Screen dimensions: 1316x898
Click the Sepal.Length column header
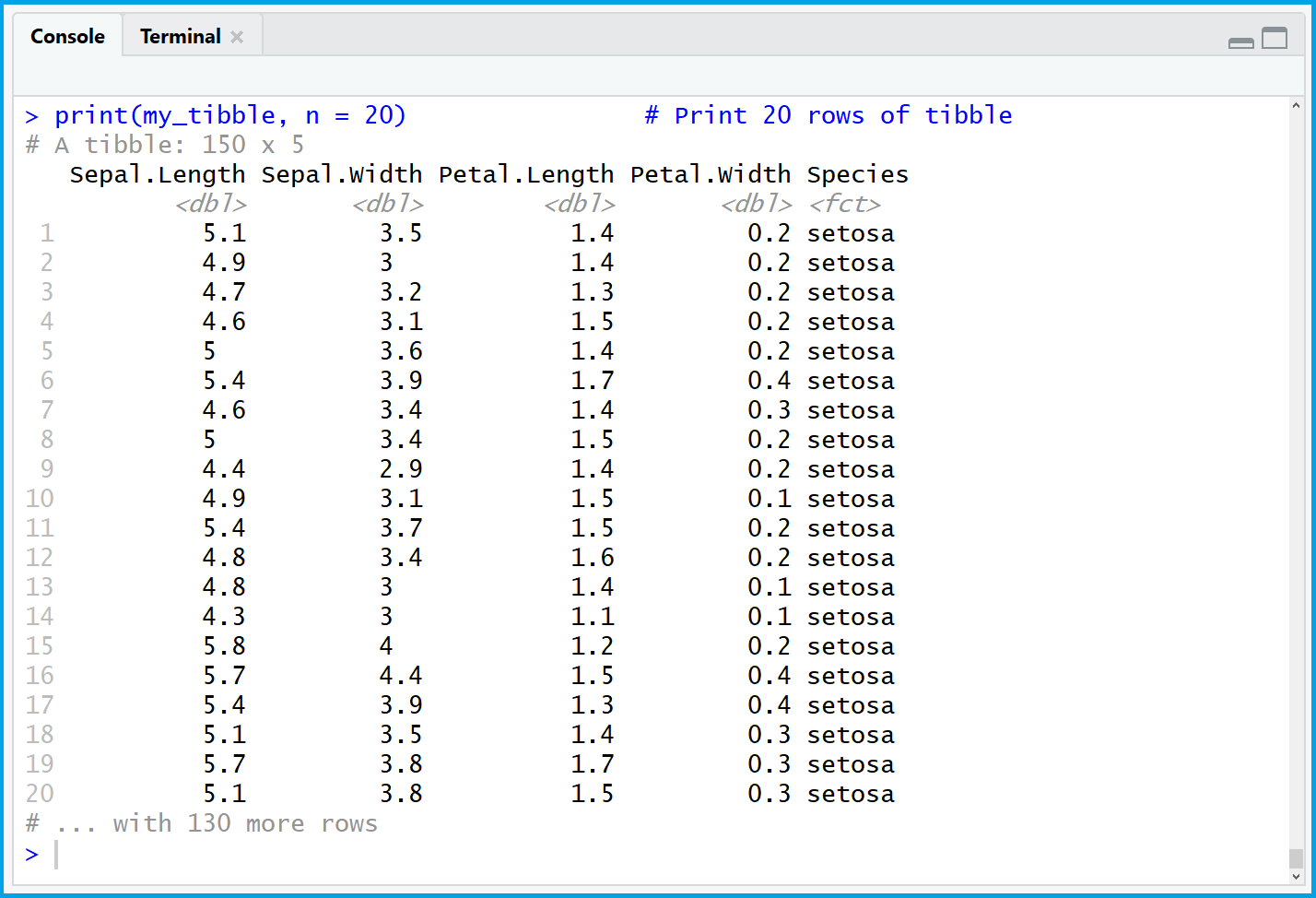click(x=158, y=174)
